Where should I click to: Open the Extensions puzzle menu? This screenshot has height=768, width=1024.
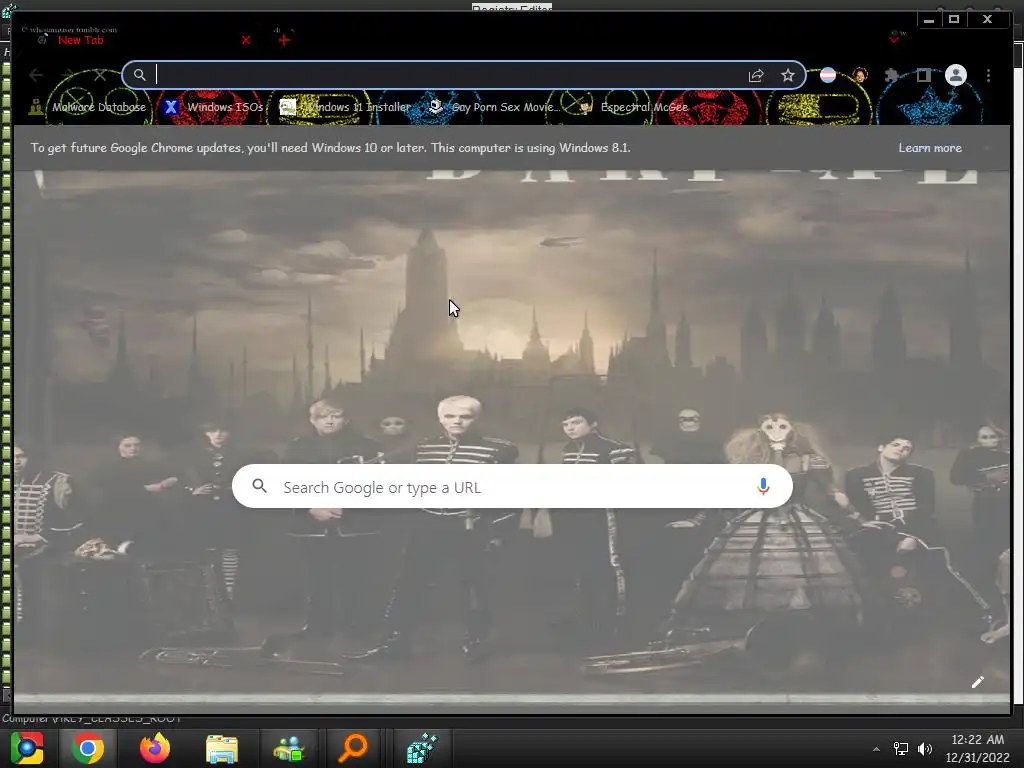coord(891,76)
